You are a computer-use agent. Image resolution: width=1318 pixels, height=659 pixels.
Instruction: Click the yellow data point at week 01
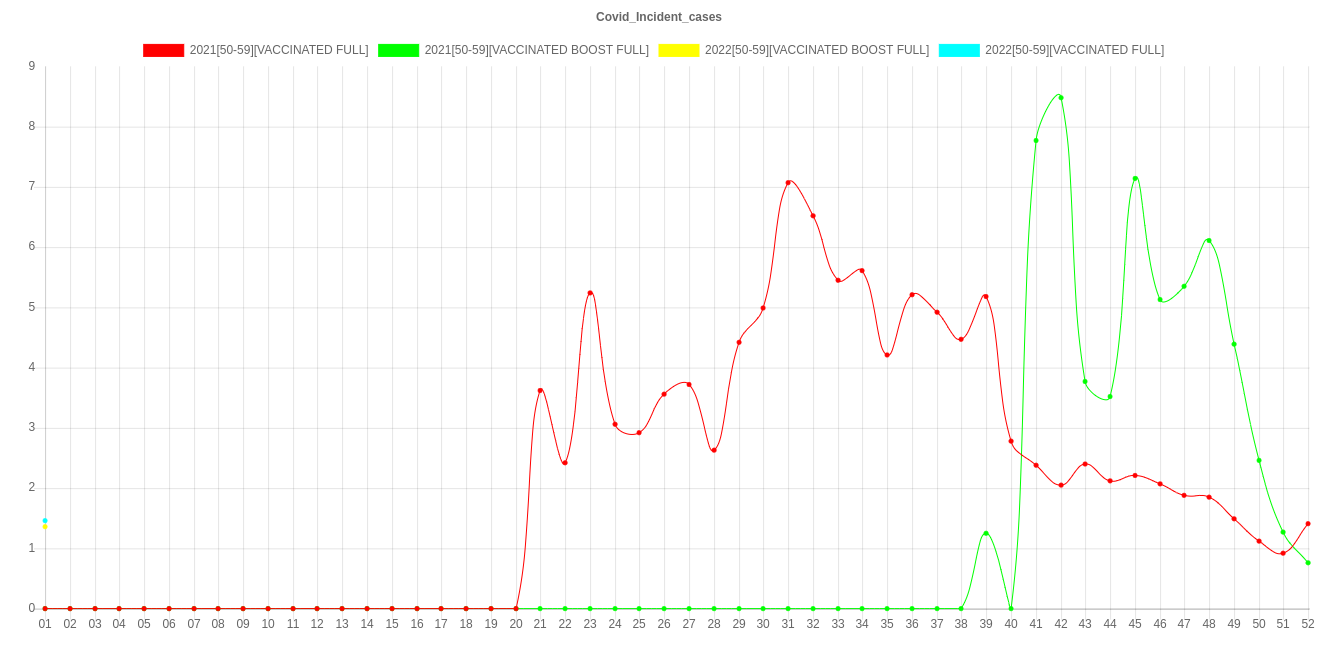tap(45, 527)
